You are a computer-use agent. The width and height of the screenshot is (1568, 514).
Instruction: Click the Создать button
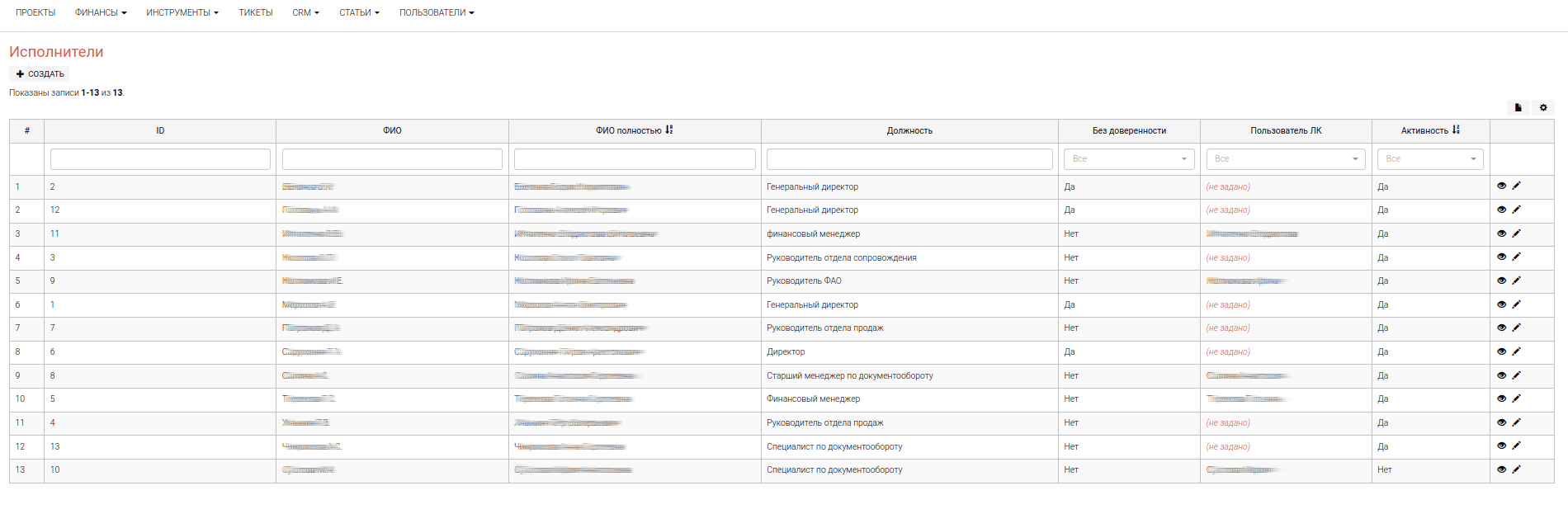40,74
